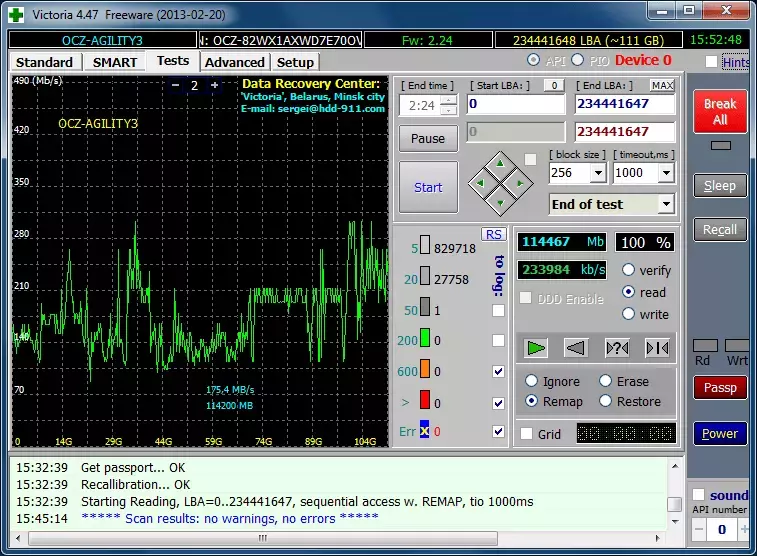Click the green Victoria cross title icon
The width and height of the screenshot is (757, 556).
[x=16, y=14]
